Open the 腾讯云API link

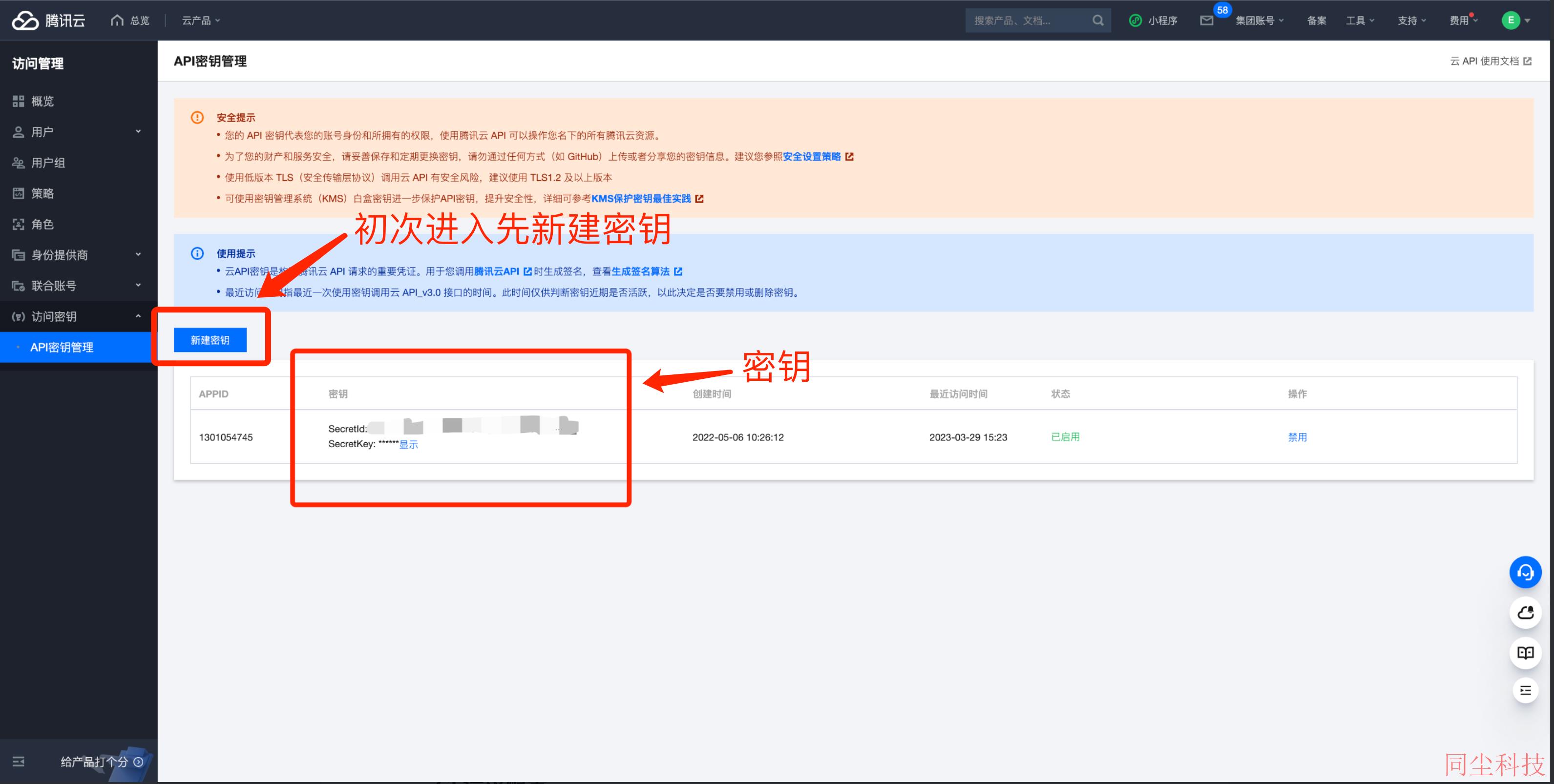[497, 272]
